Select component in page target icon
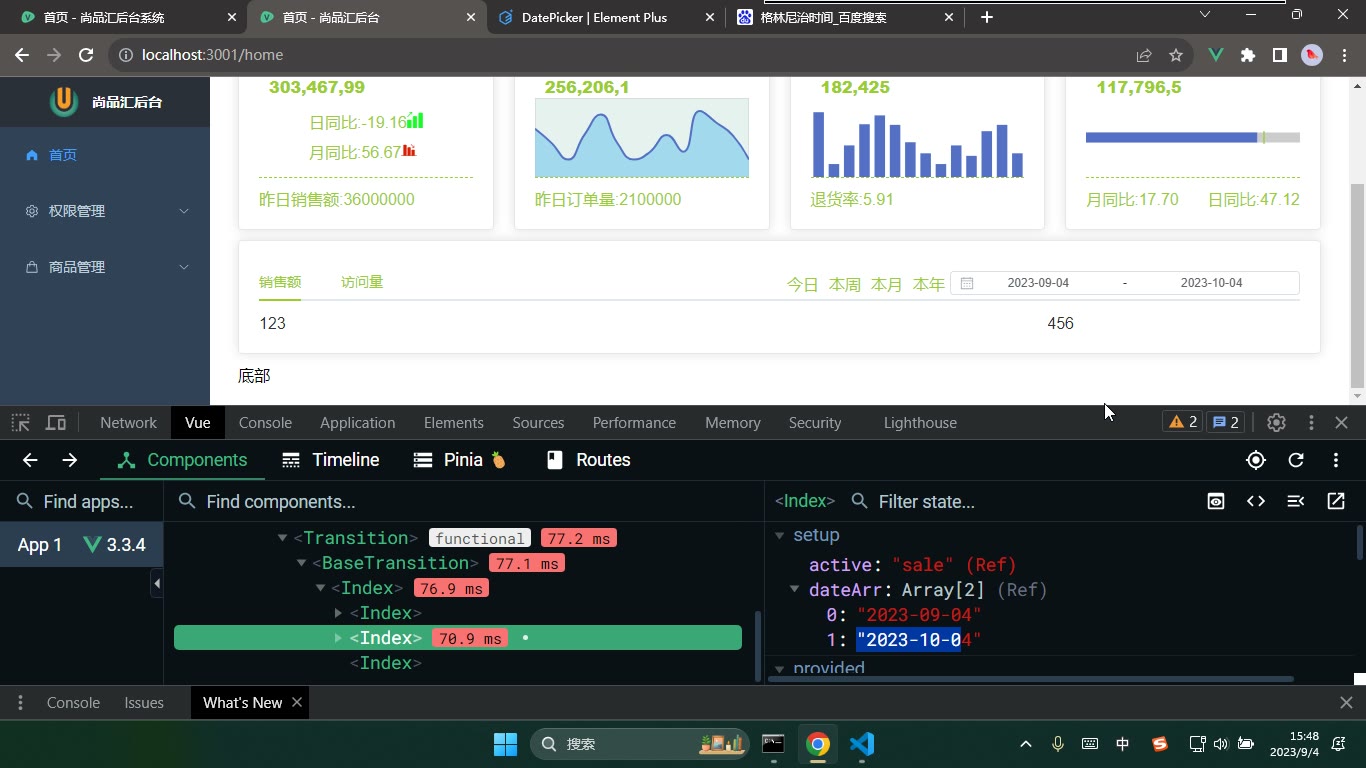The width and height of the screenshot is (1366, 768). pos(1256,460)
